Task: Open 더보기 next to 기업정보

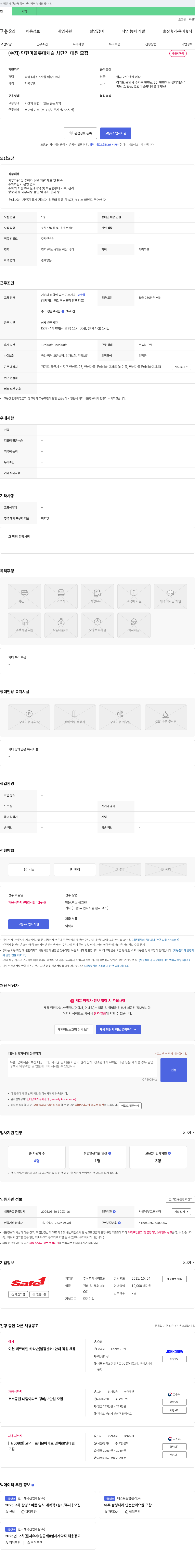Action: [188, 1263]
